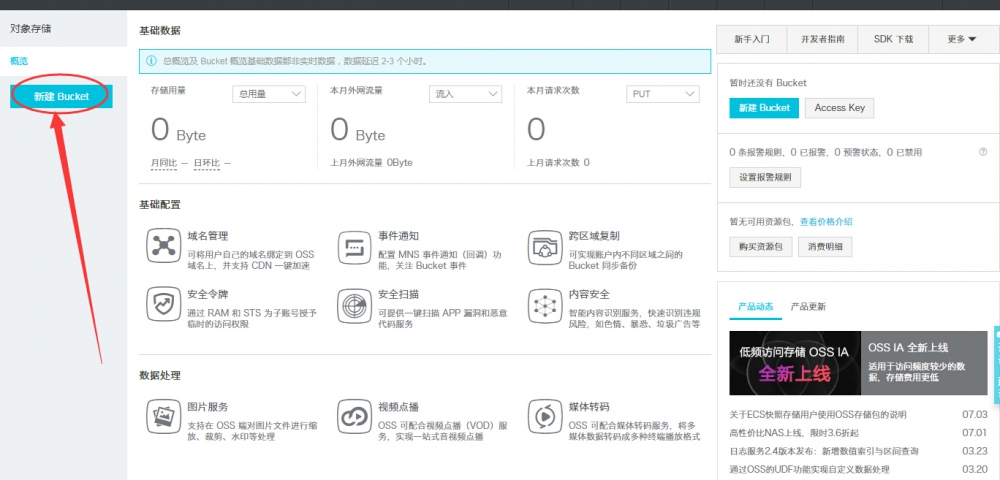The width and height of the screenshot is (1000, 480).
Task: Open the 事件通知 message icon
Action: pyautogui.click(x=354, y=247)
